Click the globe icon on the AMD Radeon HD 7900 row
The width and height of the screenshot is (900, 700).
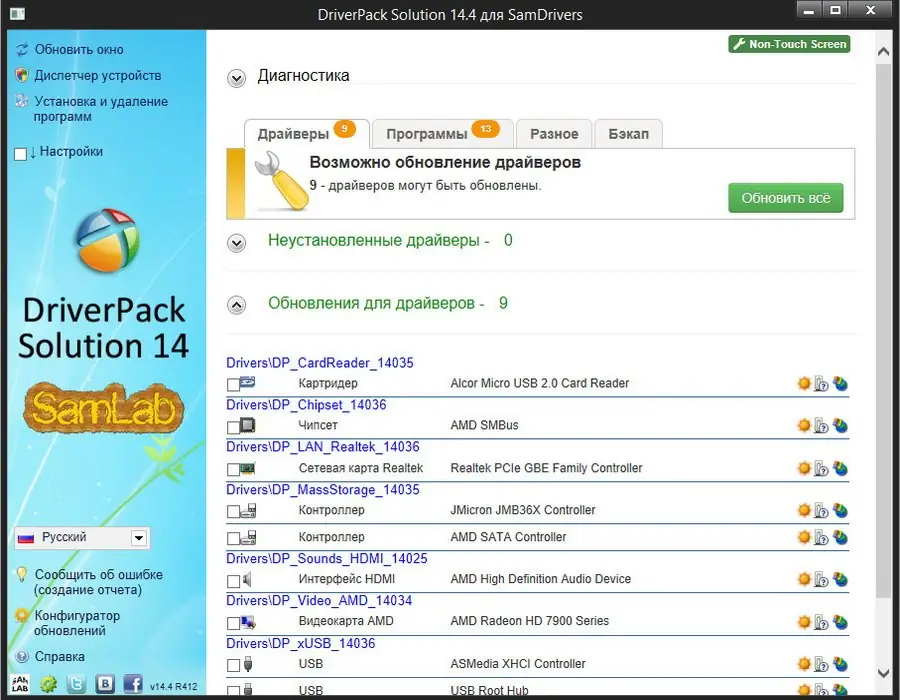point(840,621)
